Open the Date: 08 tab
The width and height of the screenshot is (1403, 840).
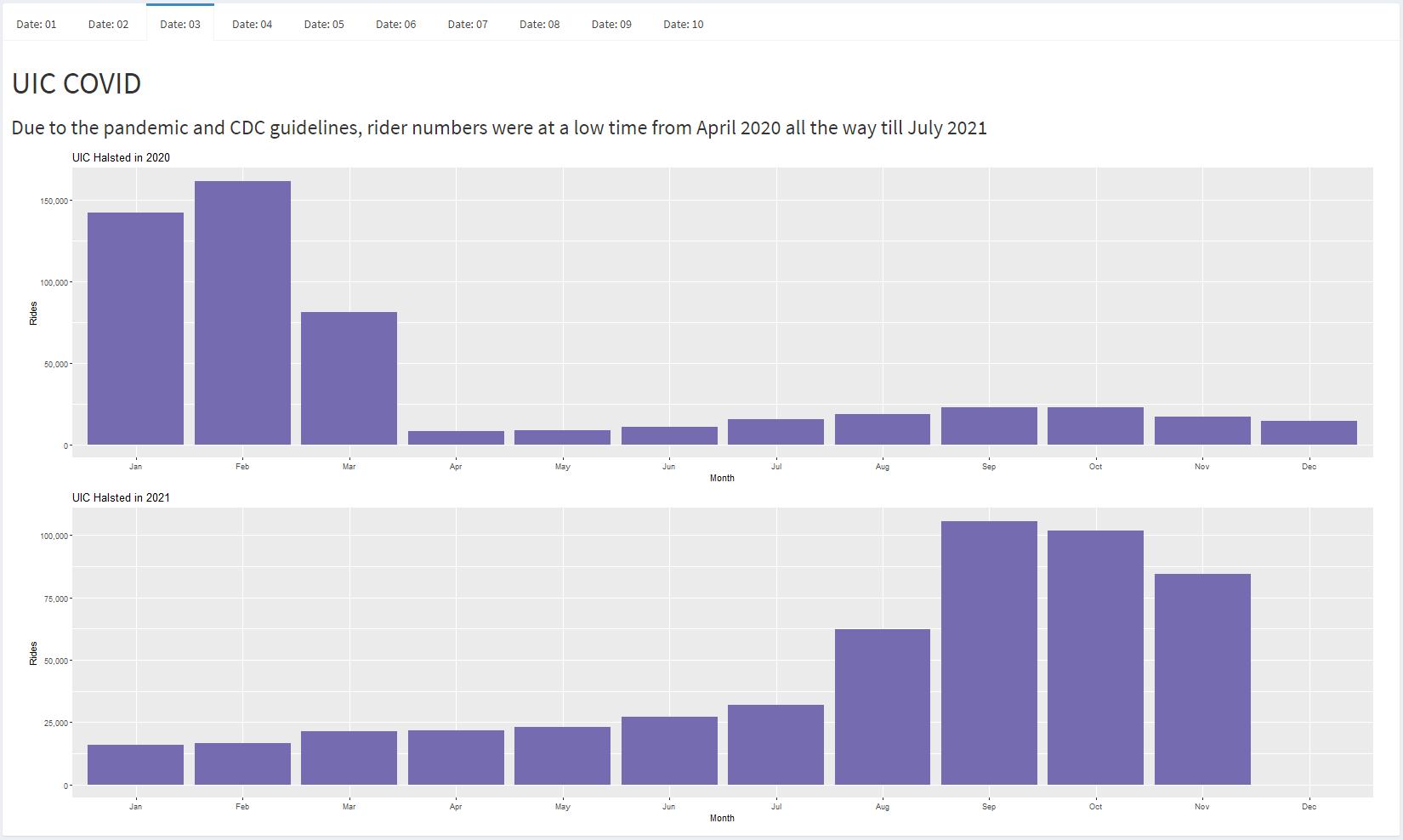(x=539, y=24)
